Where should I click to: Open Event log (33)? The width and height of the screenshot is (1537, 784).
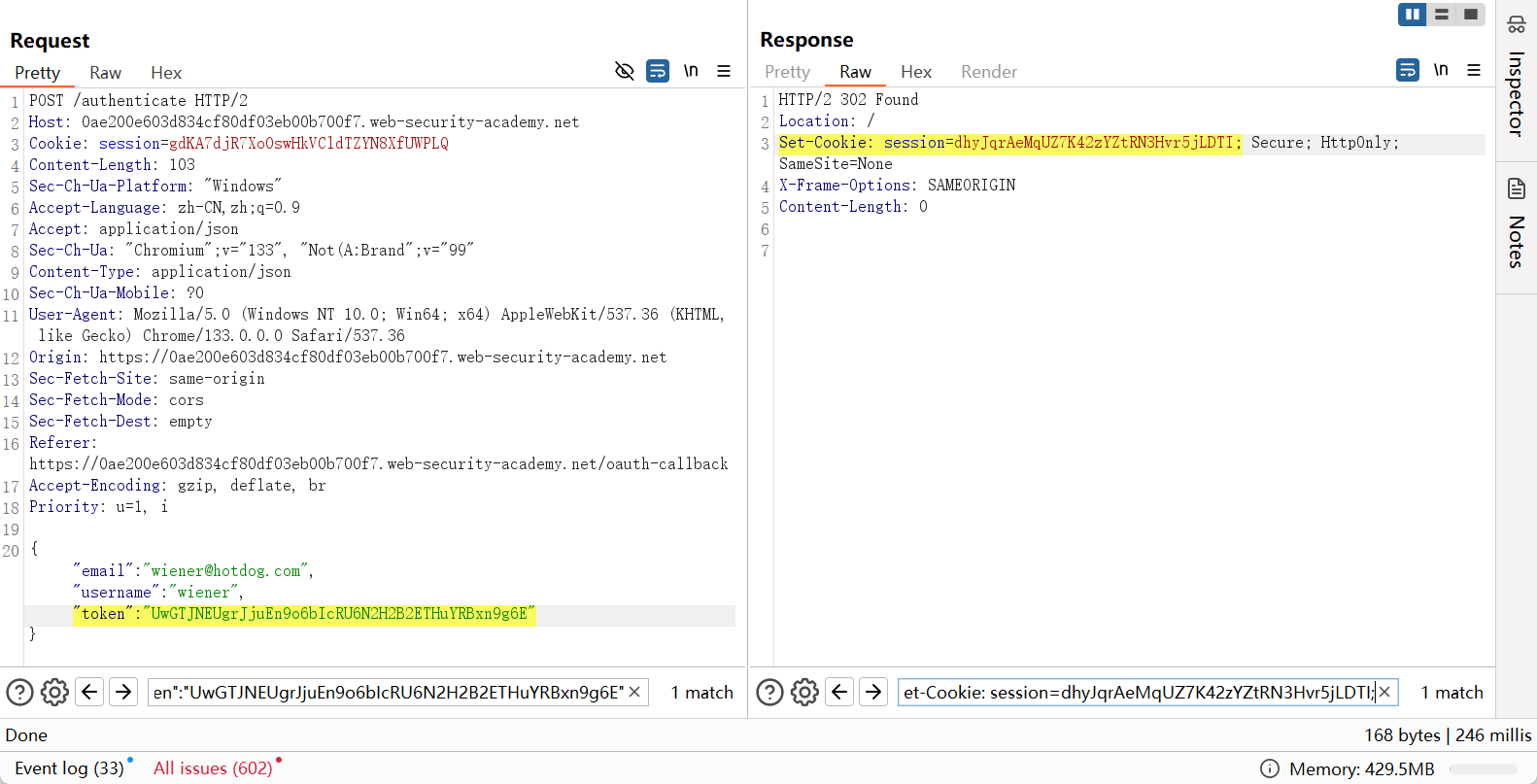point(69,768)
